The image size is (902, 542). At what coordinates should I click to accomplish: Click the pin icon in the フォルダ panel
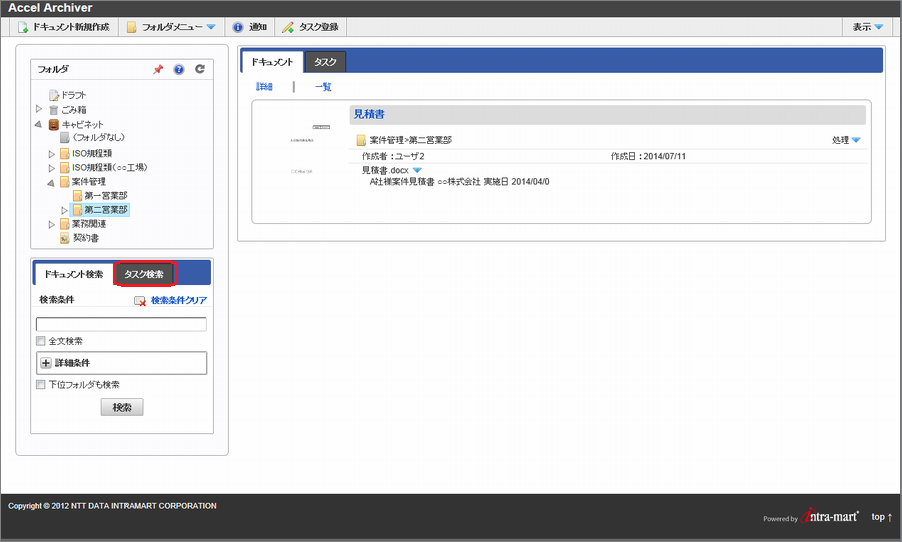point(158,70)
